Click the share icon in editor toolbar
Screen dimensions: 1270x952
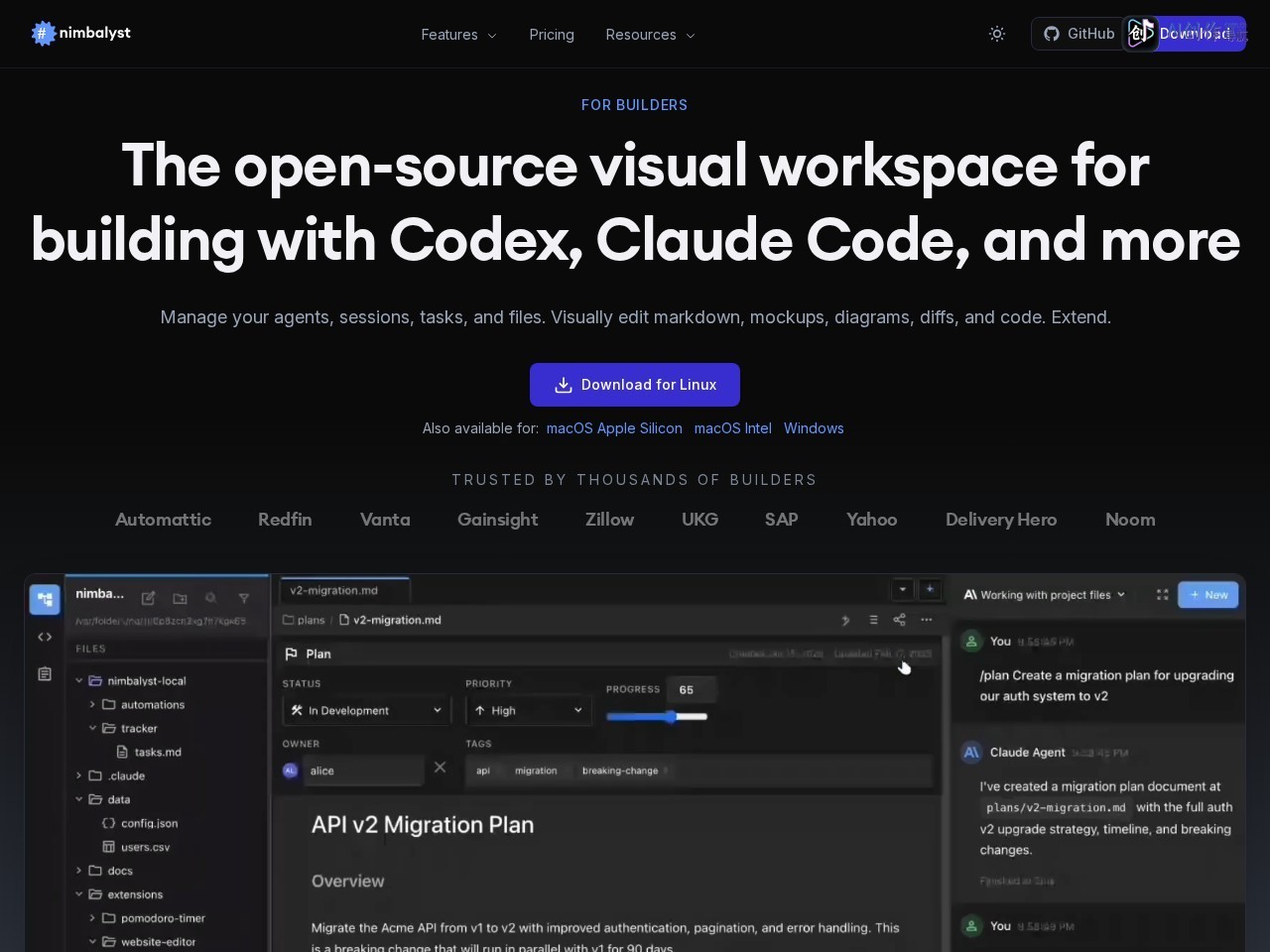click(x=899, y=621)
